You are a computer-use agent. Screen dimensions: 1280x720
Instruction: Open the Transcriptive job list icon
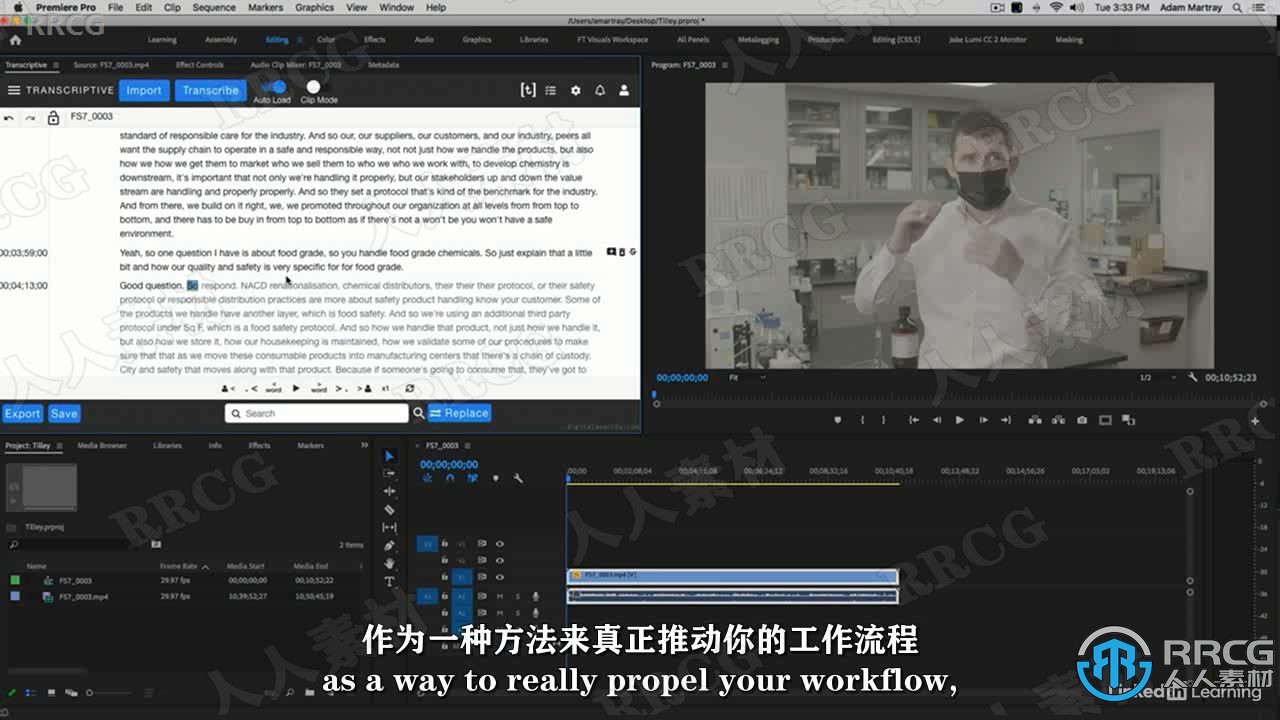551,90
